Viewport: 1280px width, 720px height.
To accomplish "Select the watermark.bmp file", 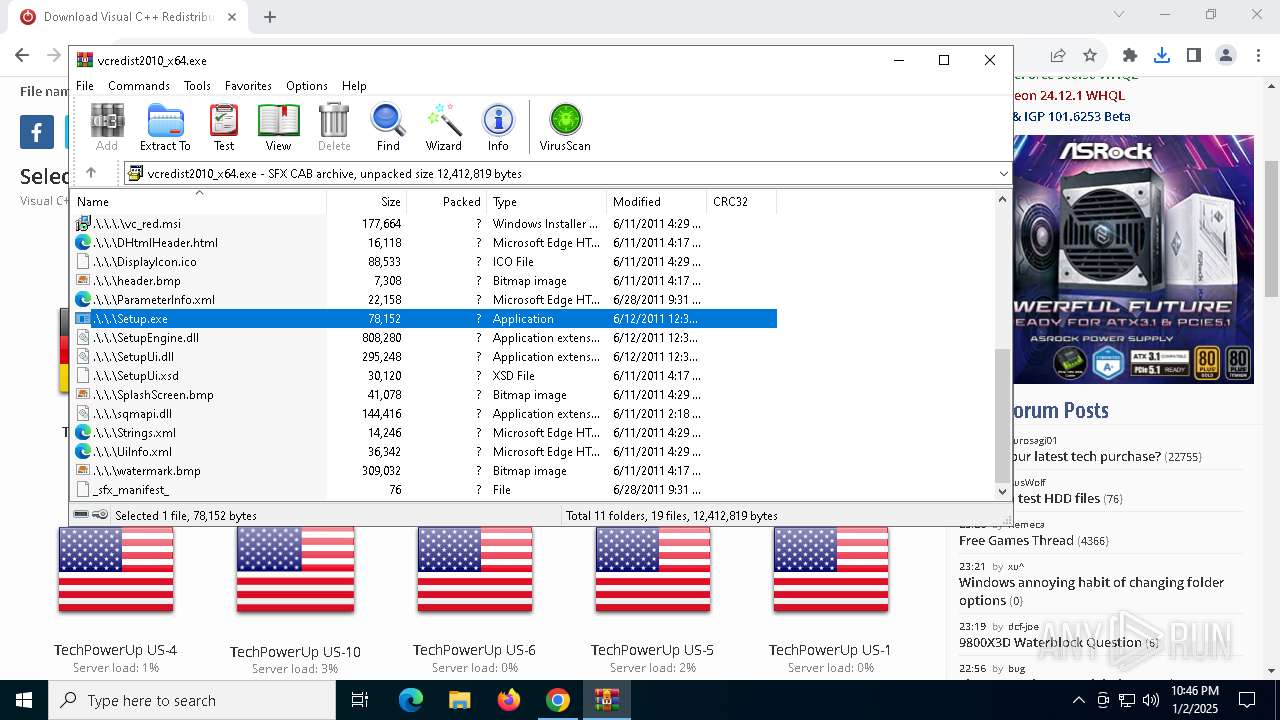I will 424,471.
